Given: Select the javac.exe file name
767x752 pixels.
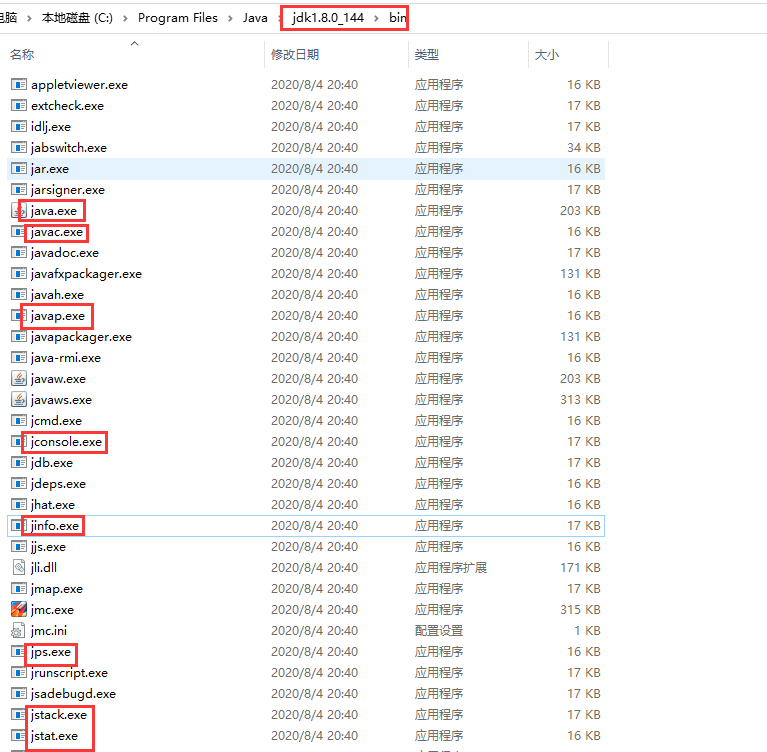Looking at the screenshot, I should 57,232.
